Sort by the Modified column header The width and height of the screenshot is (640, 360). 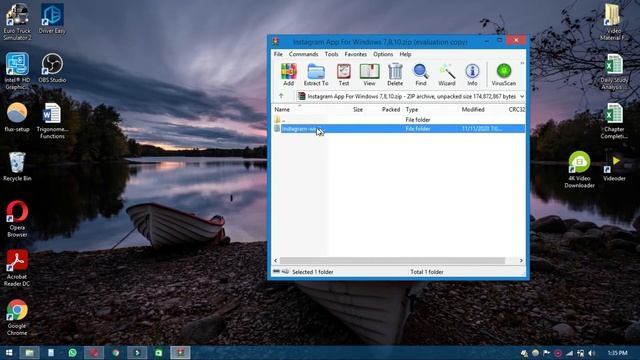(x=473, y=110)
